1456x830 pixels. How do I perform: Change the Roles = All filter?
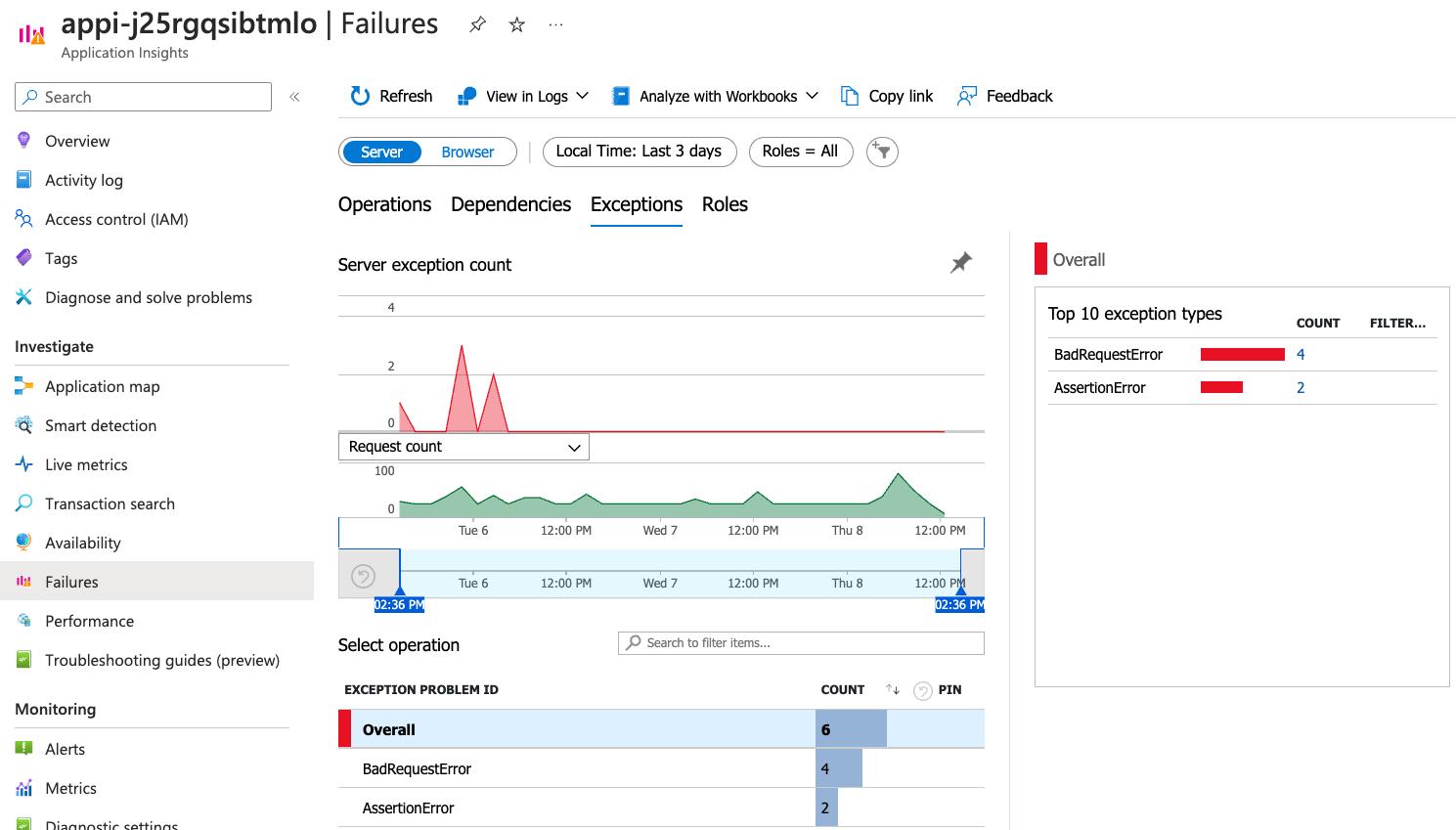coord(800,152)
